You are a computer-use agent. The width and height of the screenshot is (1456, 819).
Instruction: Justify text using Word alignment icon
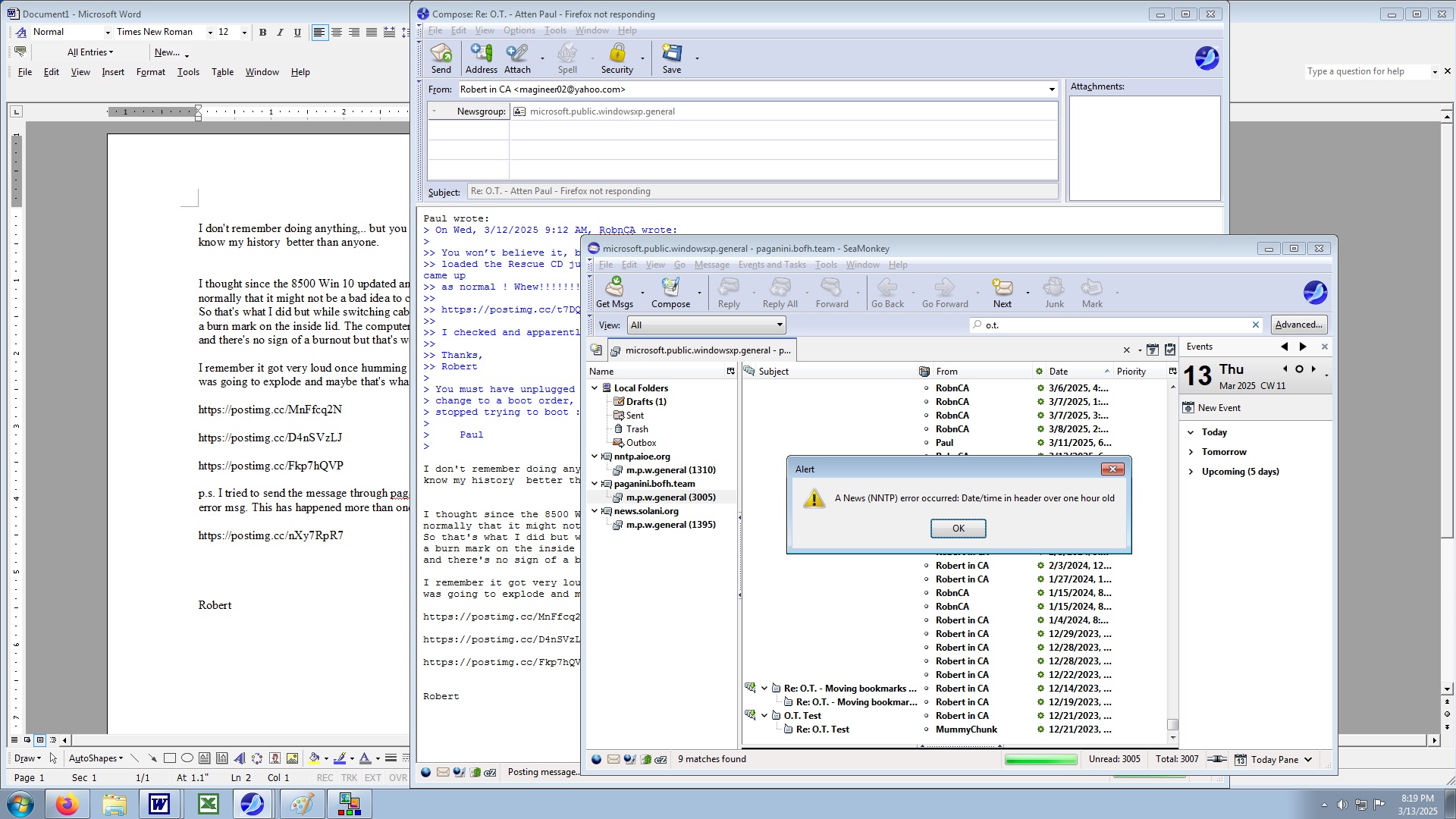372,32
